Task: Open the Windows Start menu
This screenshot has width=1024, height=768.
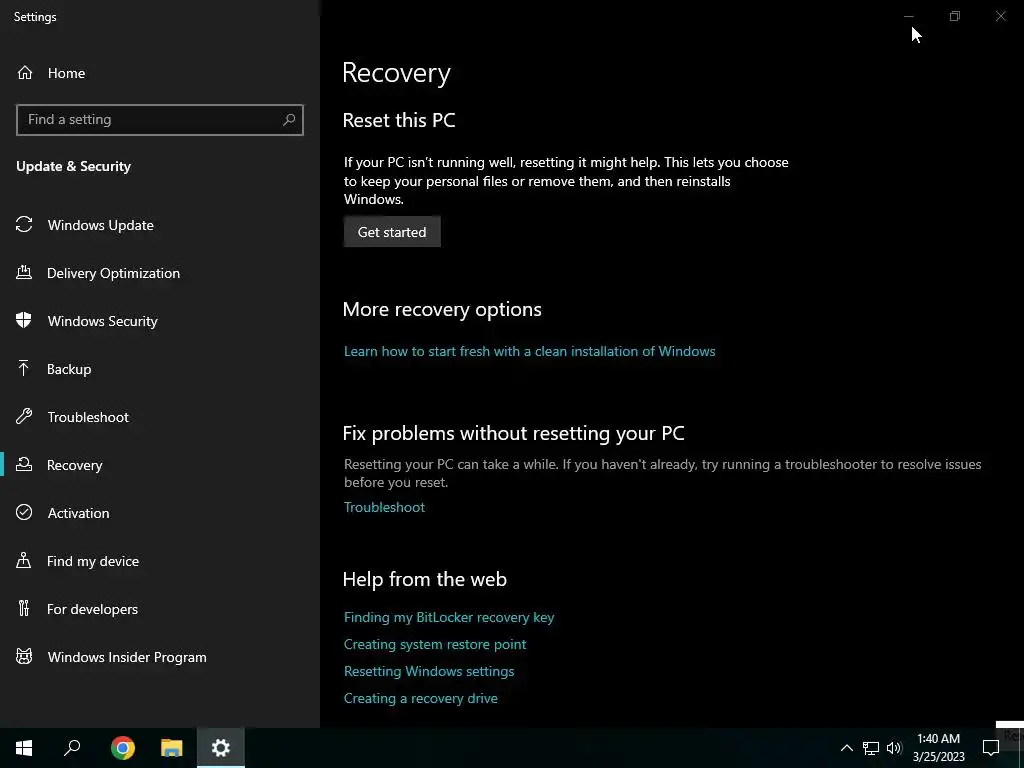Action: tap(24, 748)
